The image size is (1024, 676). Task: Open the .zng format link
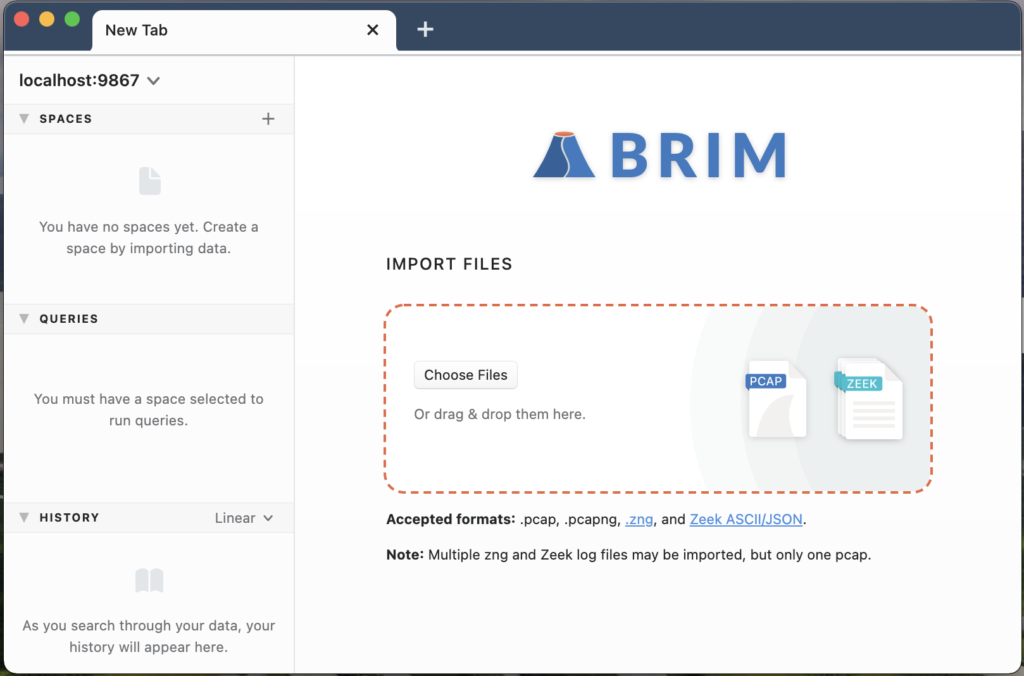(639, 520)
